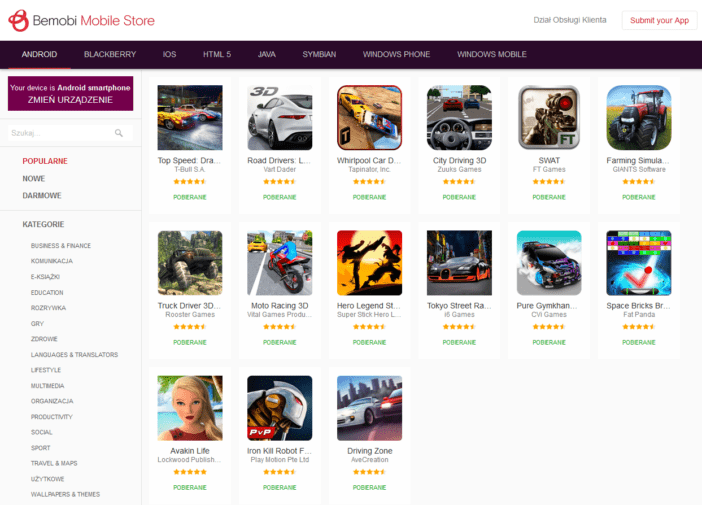Click the Bemobi Mobile Store logo
The image size is (702, 505).
(81, 21)
